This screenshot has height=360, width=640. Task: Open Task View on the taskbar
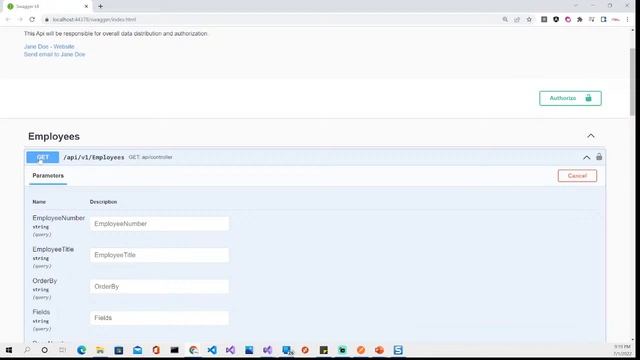[62, 350]
